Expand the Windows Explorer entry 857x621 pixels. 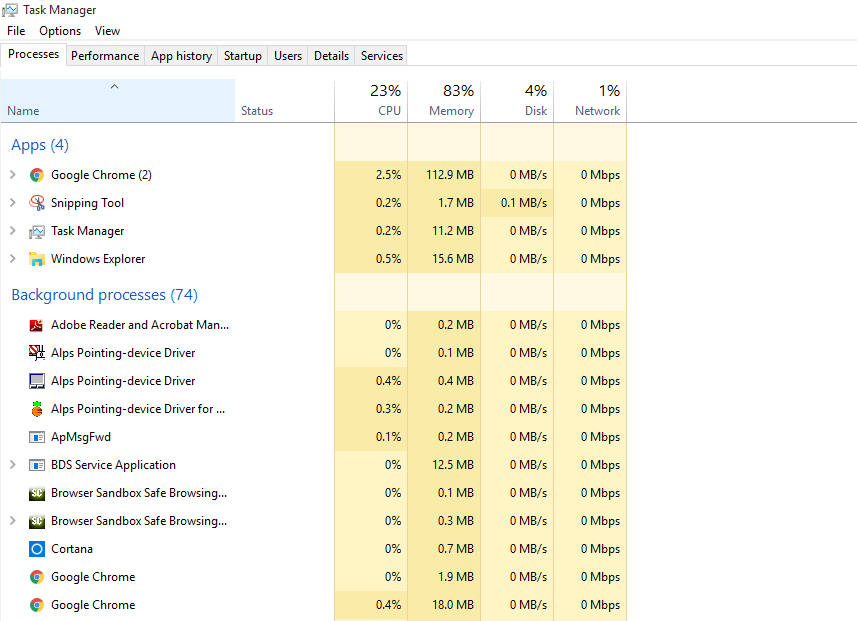pos(13,258)
